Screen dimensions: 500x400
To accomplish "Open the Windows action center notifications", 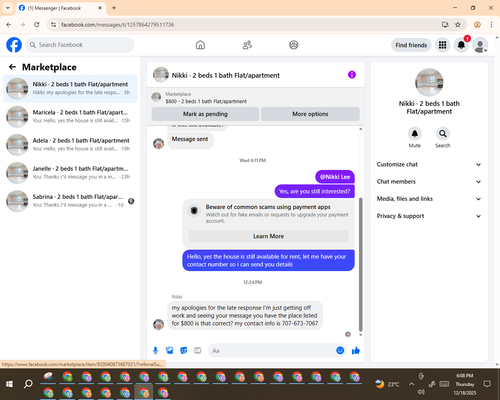I will [487, 384].
